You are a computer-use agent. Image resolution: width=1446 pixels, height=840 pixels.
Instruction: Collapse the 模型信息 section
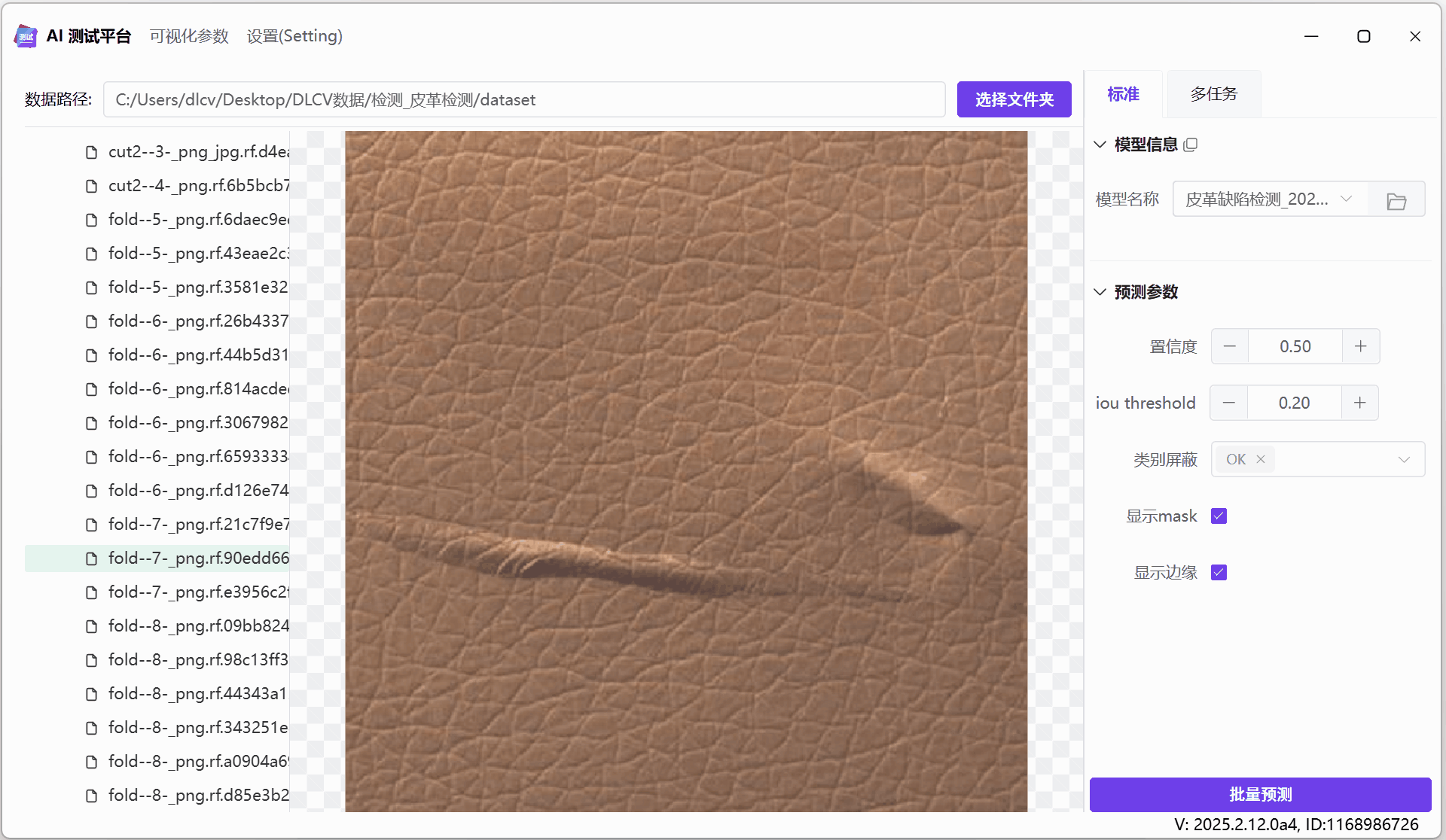[1100, 145]
